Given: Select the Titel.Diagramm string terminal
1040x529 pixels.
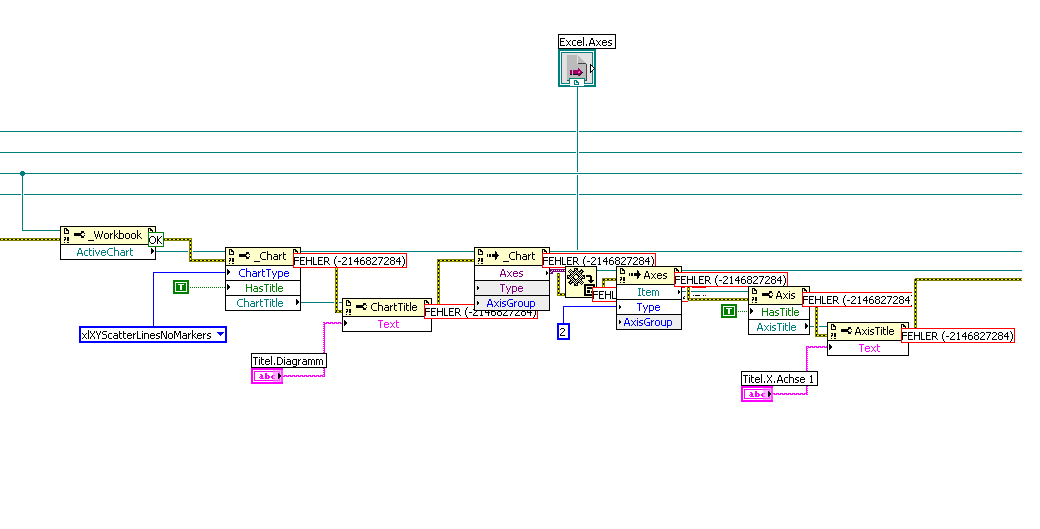Looking at the screenshot, I should [267, 376].
